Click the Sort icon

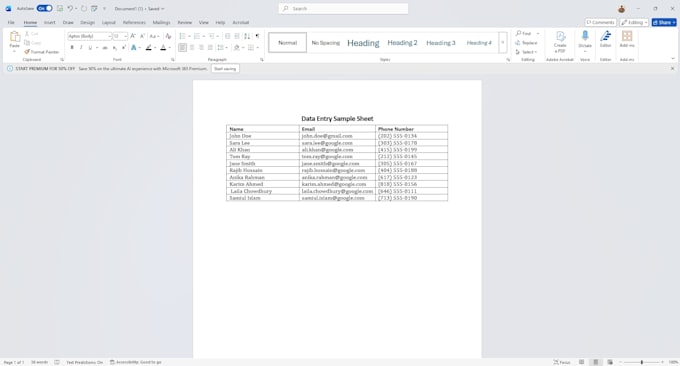click(247, 36)
